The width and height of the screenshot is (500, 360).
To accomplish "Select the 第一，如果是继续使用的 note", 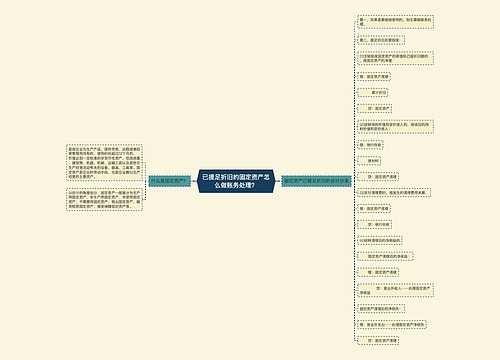I will click(395, 22).
